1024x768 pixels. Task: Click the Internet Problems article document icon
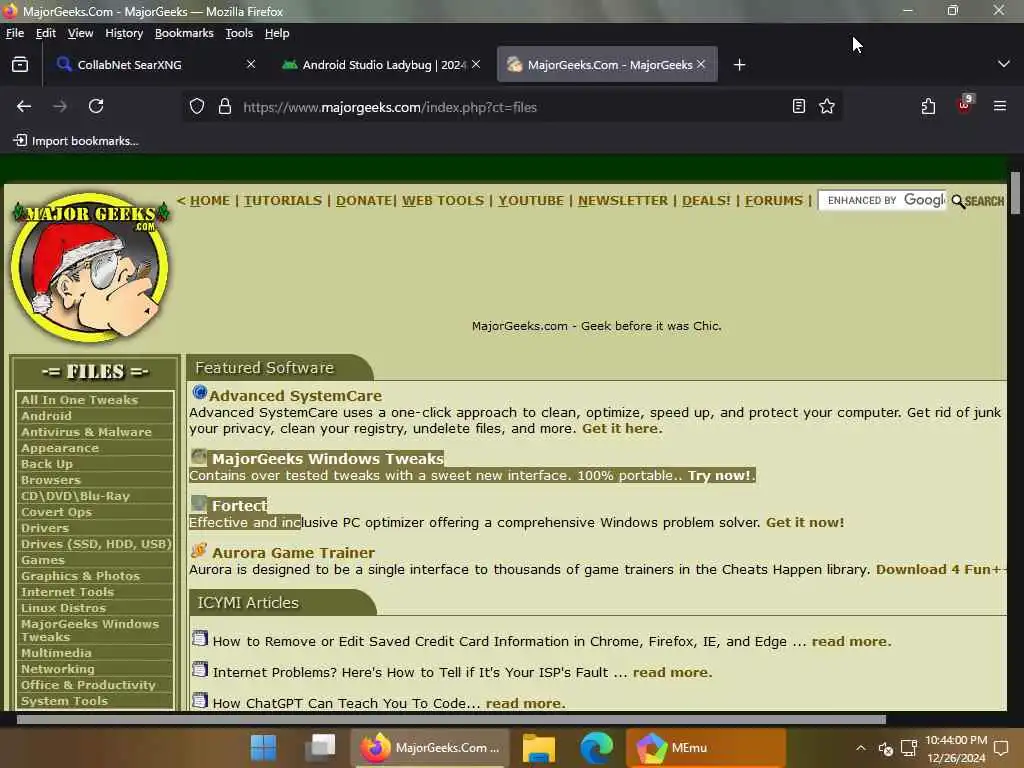(x=200, y=669)
